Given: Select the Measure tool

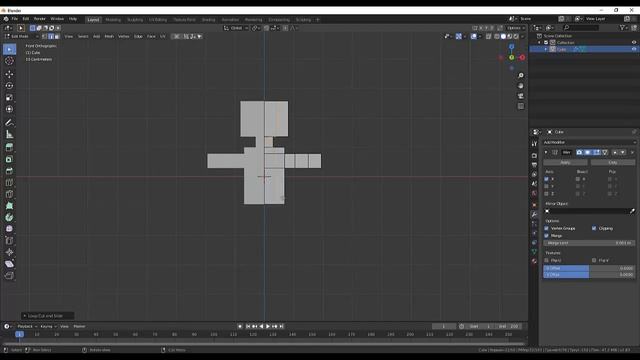Looking at the screenshot, I should coord(9,134).
